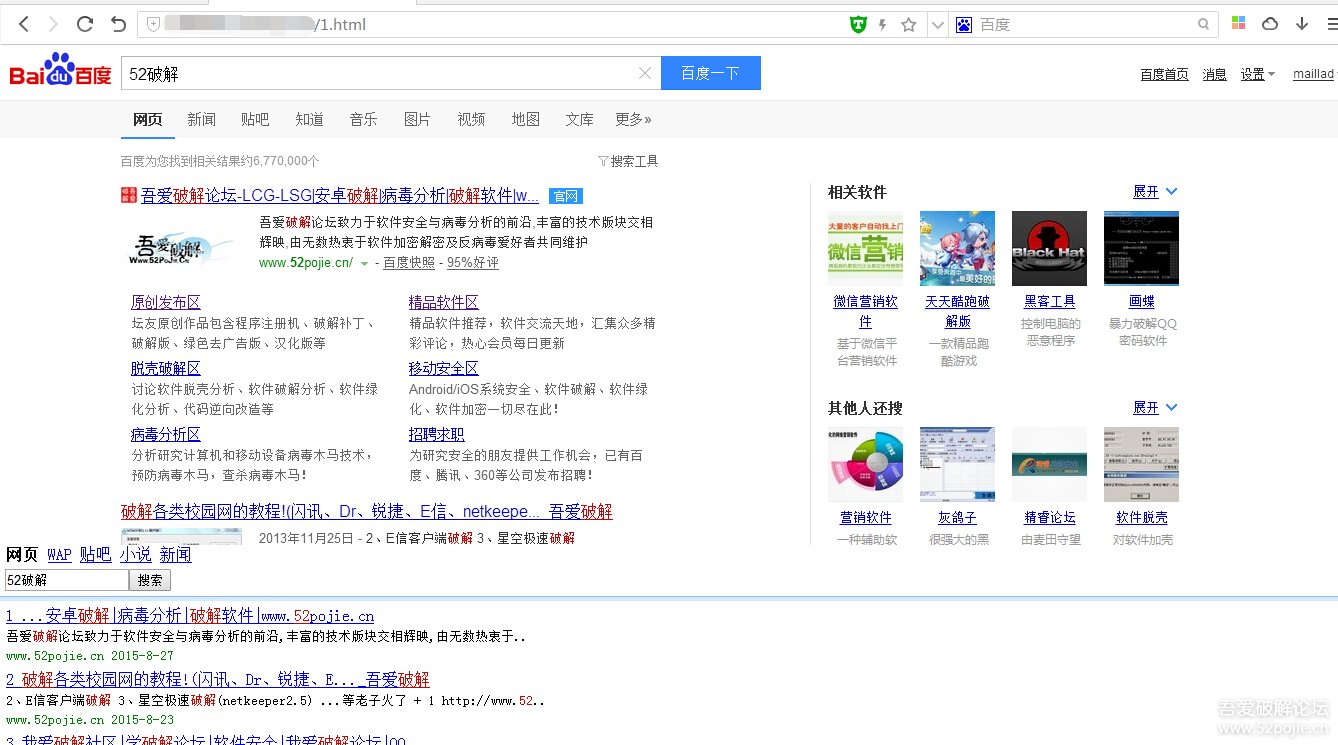
Task: Open the 原创发布区 sublink
Action: 166,302
